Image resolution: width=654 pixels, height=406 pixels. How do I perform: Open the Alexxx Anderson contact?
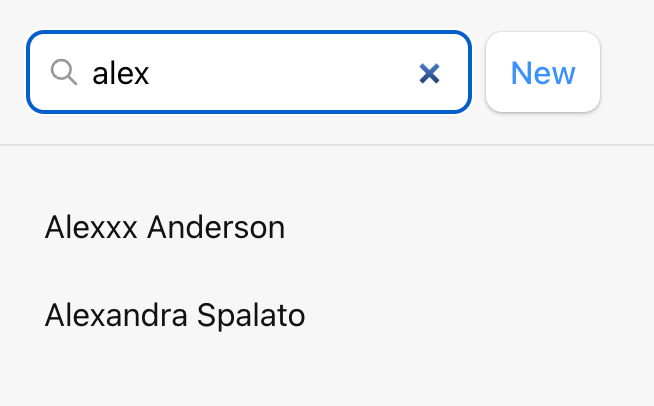(165, 227)
